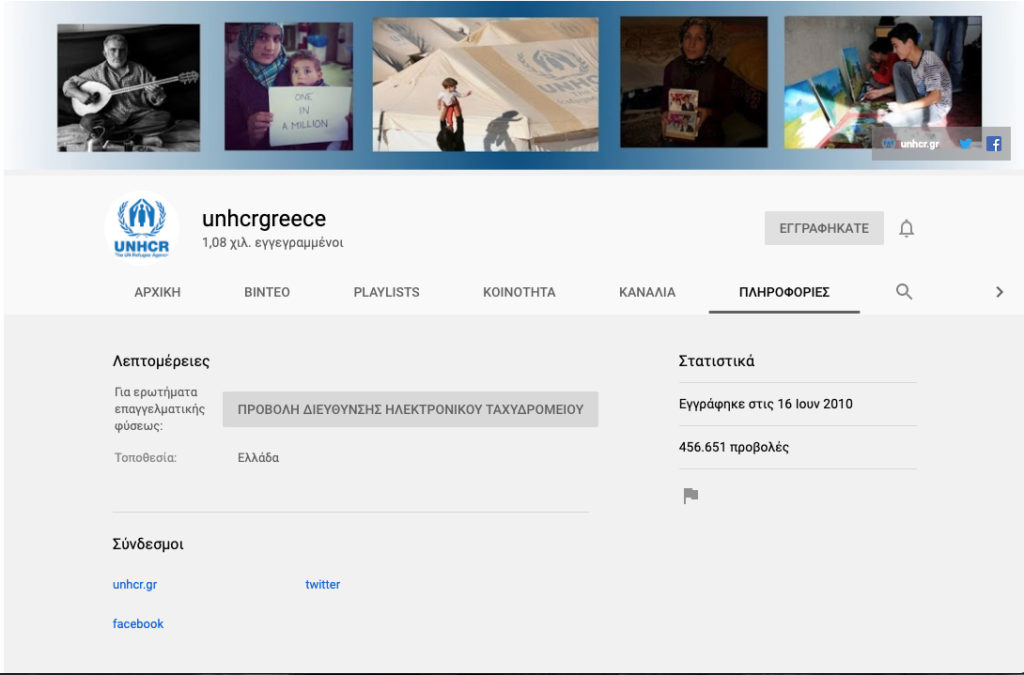1024x675 pixels.
Task: Open the Facebook icon in banner
Action: coord(994,144)
